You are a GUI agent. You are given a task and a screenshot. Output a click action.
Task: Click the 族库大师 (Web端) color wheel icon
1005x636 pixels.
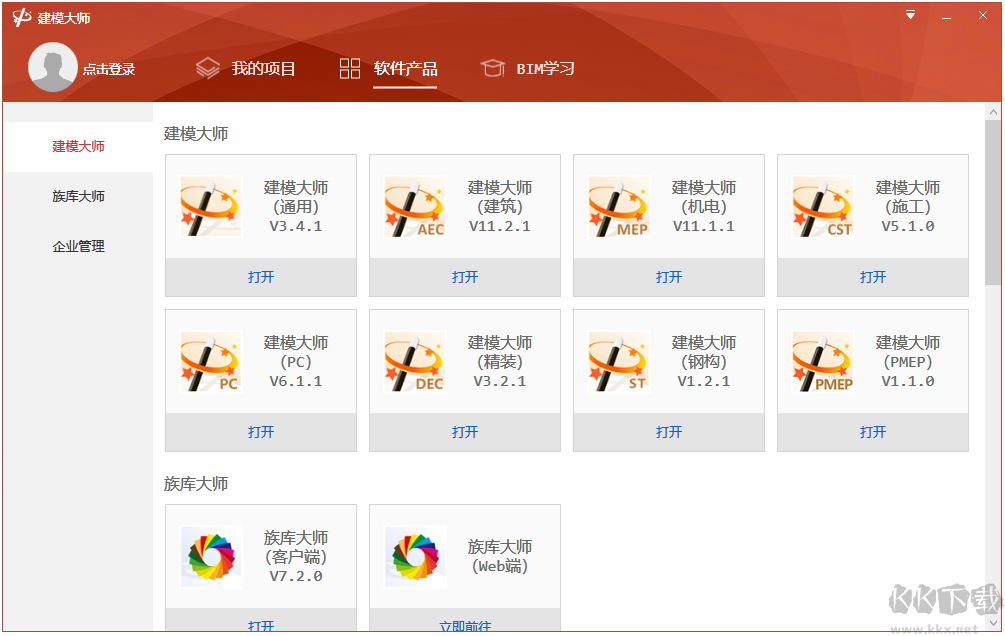(415, 556)
